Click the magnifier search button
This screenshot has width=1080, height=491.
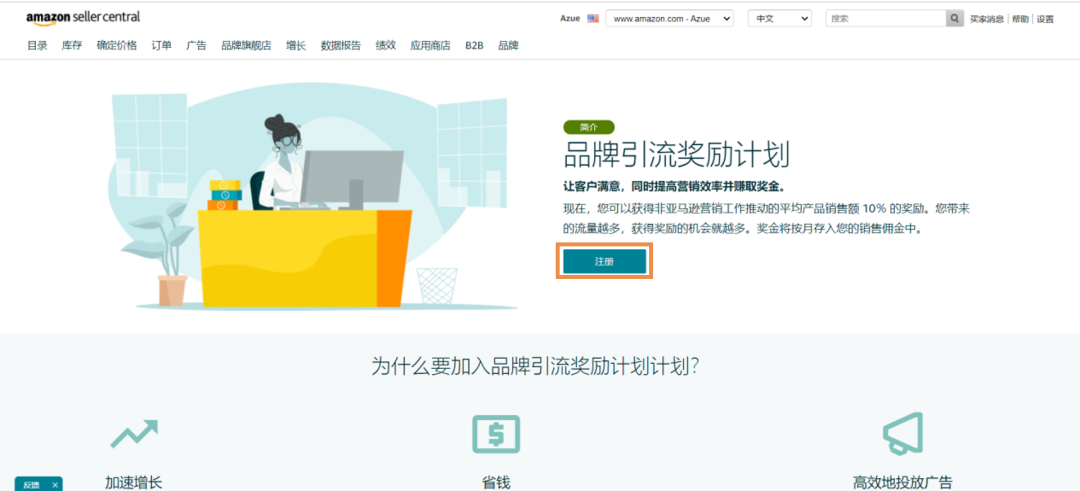click(x=955, y=19)
